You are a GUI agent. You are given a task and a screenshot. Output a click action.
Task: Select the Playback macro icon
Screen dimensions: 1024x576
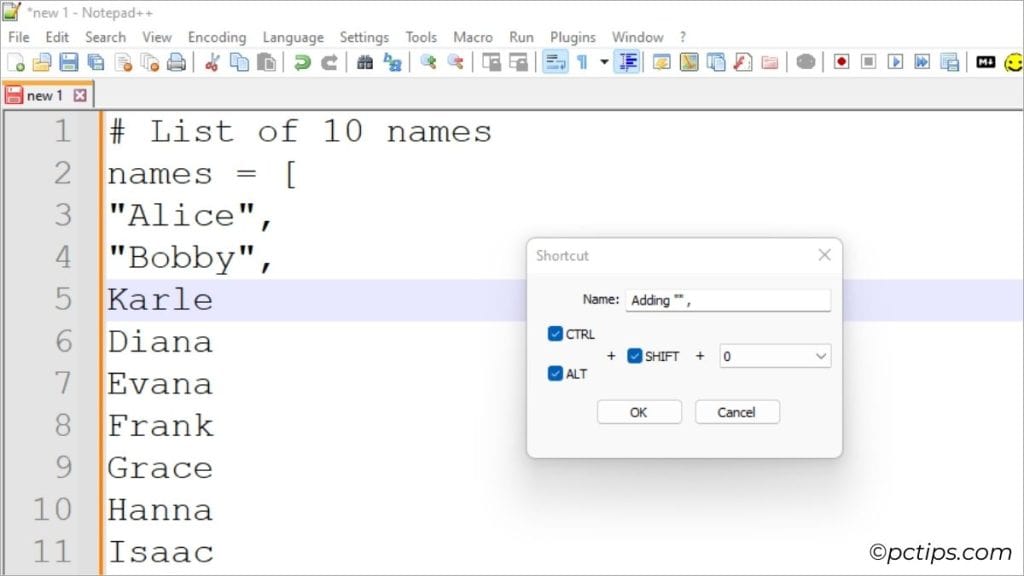(x=895, y=61)
